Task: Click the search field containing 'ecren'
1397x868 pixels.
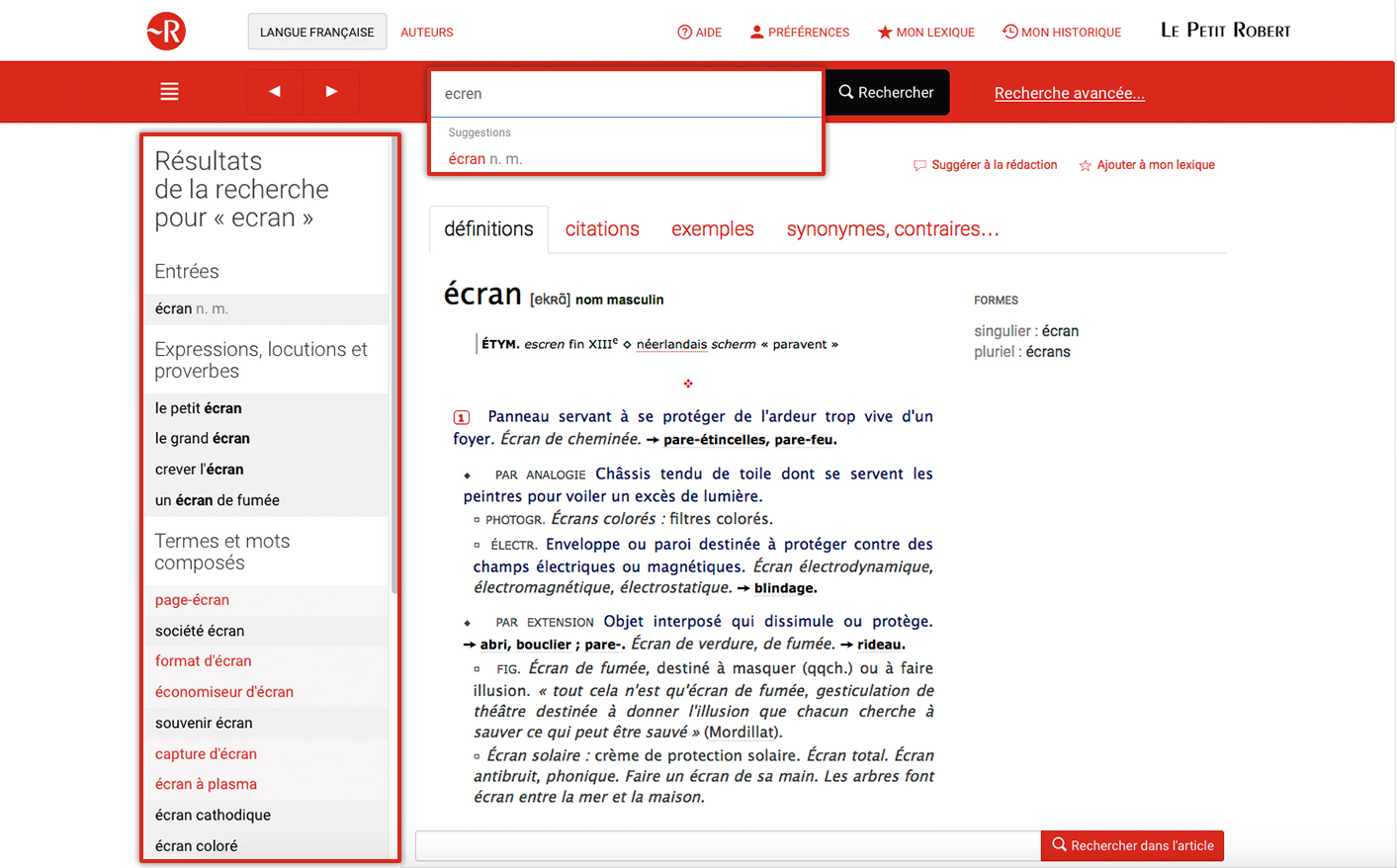Action: (x=626, y=94)
